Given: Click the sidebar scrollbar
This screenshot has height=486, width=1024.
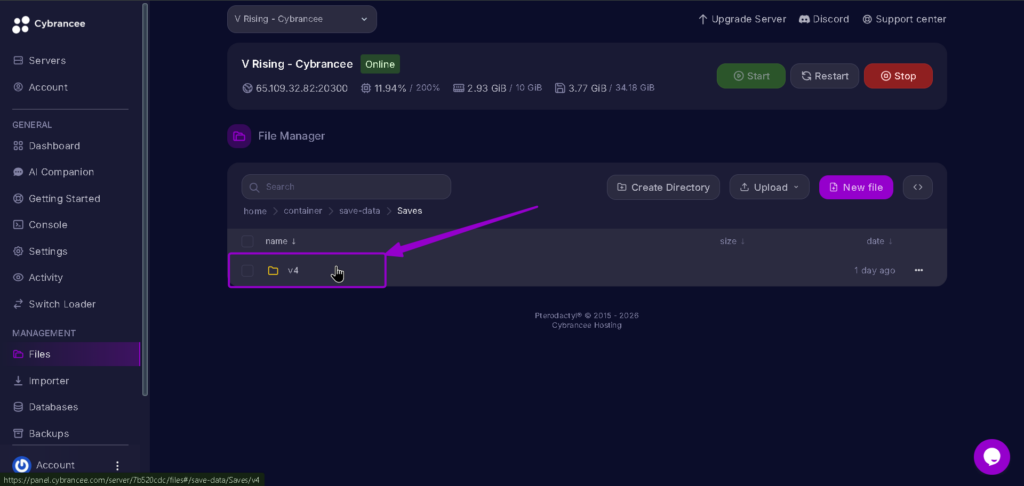Looking at the screenshot, I should pos(145,199).
